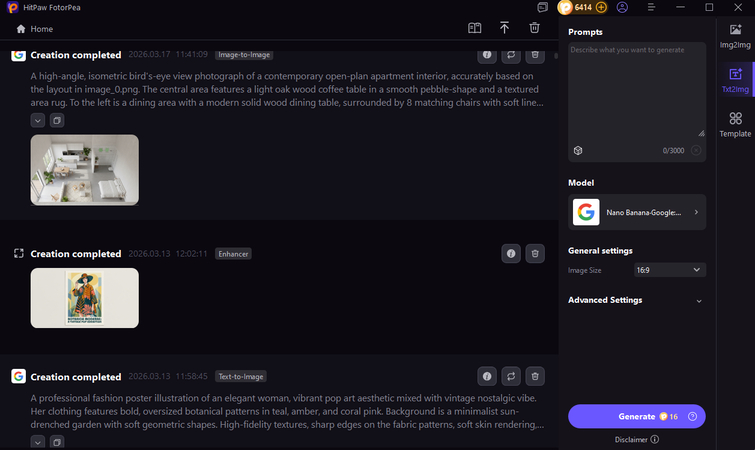
Task: Switch to the Img2Img tab
Action: pos(735,37)
